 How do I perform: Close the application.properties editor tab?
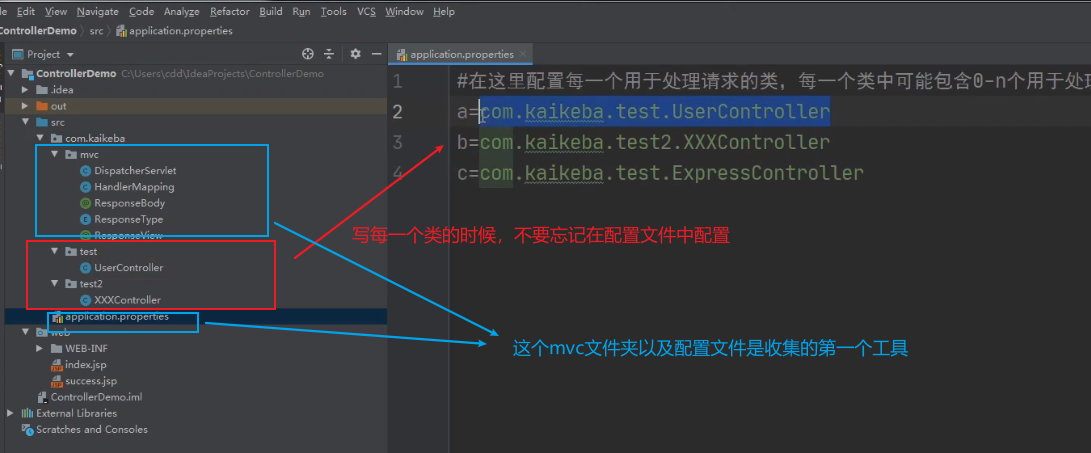(x=523, y=54)
